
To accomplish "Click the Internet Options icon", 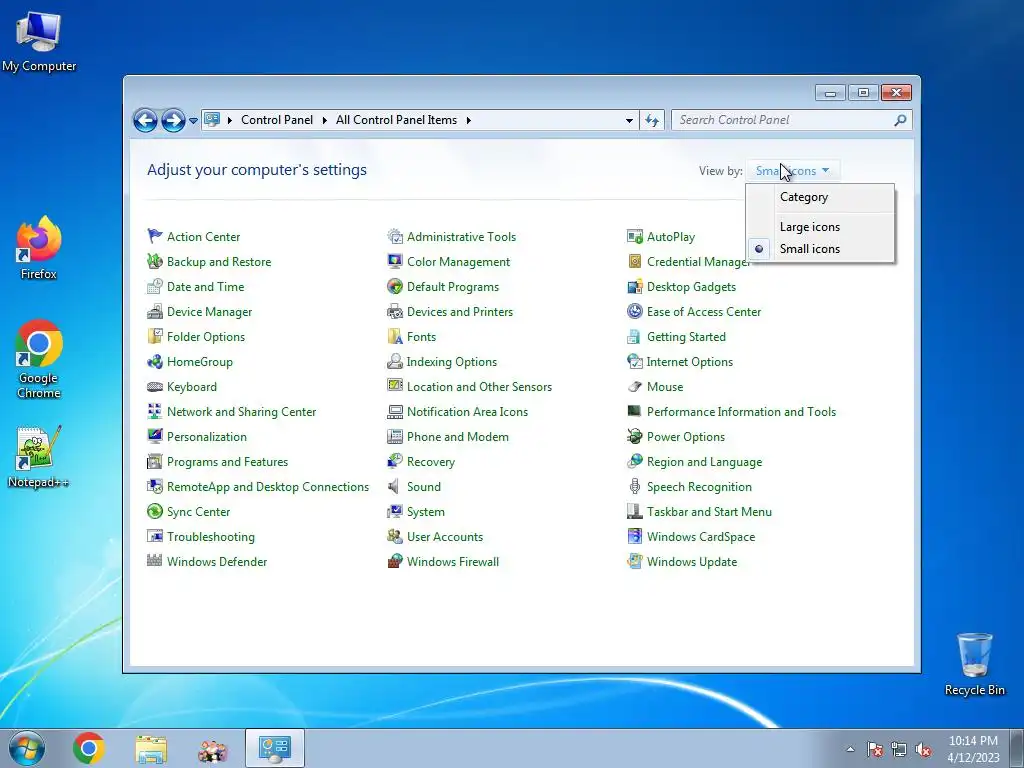I will pos(635,361).
